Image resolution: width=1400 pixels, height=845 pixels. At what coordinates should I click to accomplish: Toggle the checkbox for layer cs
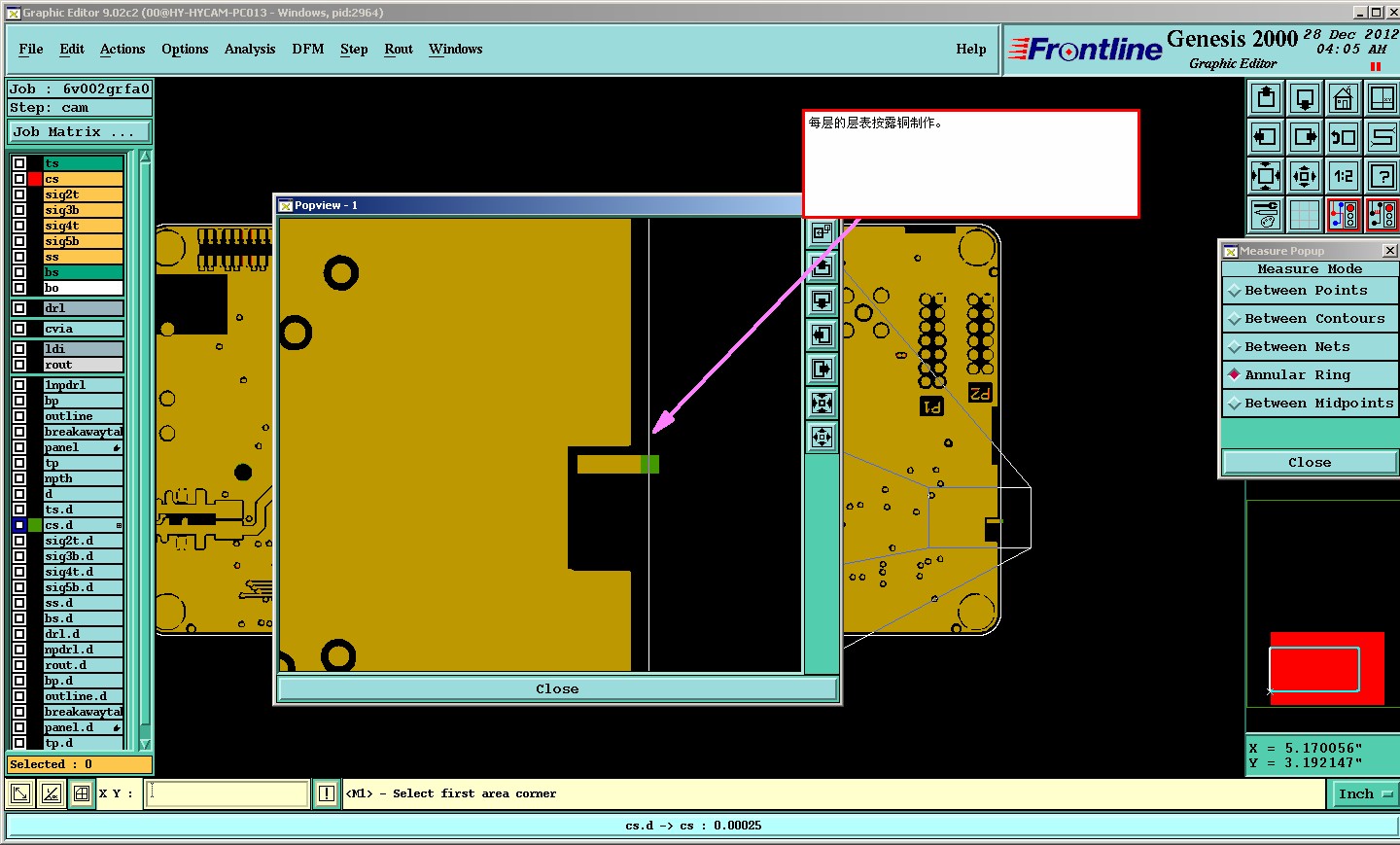pyautogui.click(x=19, y=179)
